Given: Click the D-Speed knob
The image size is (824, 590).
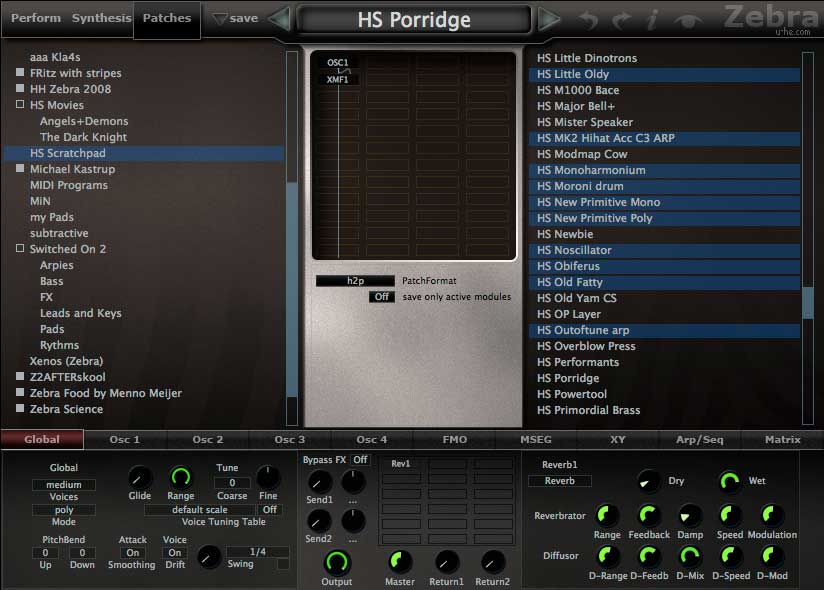Looking at the screenshot, I should (x=729, y=556).
